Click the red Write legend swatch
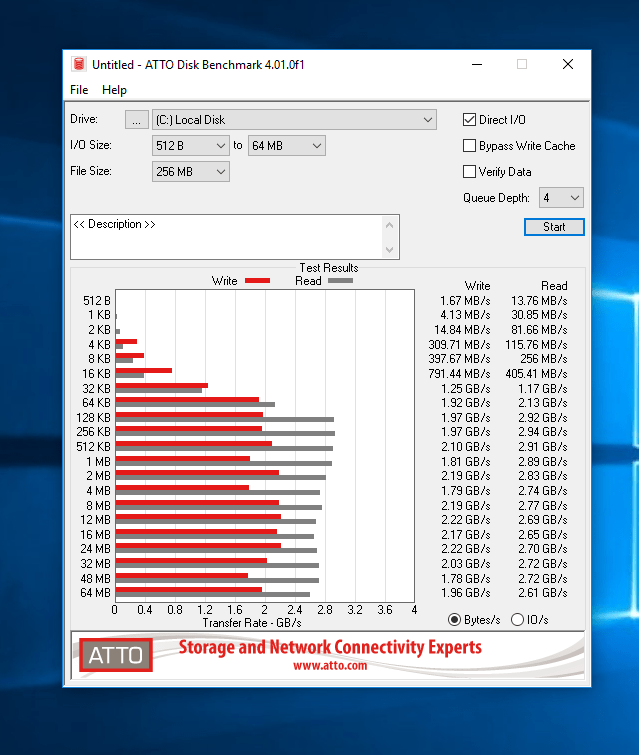Screen dimensions: 639x755 (x=257, y=281)
